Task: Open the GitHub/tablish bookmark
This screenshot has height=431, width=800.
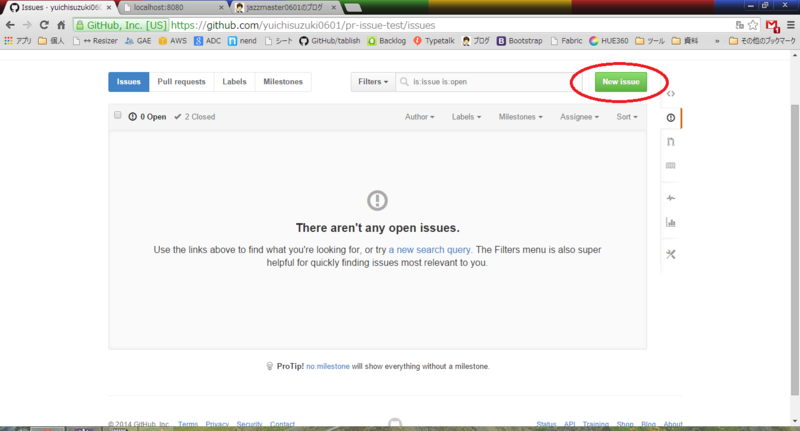Action: pos(330,41)
